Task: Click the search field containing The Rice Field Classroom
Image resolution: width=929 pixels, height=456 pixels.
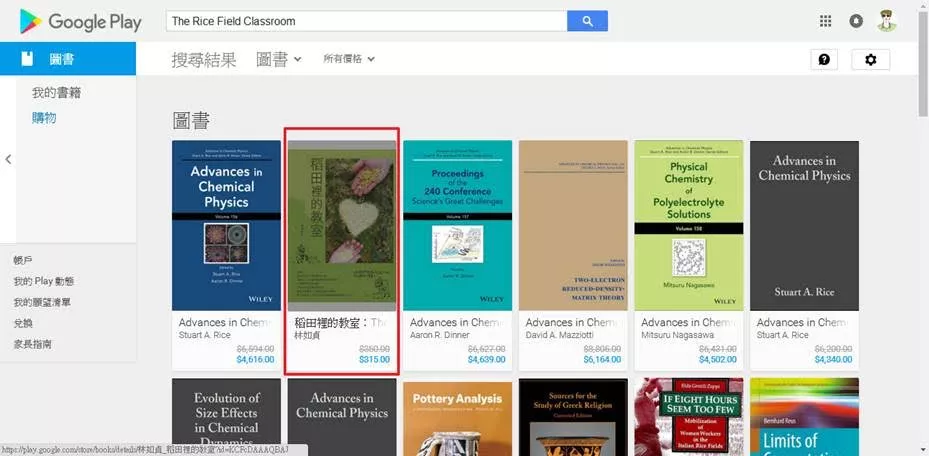Action: (366, 21)
